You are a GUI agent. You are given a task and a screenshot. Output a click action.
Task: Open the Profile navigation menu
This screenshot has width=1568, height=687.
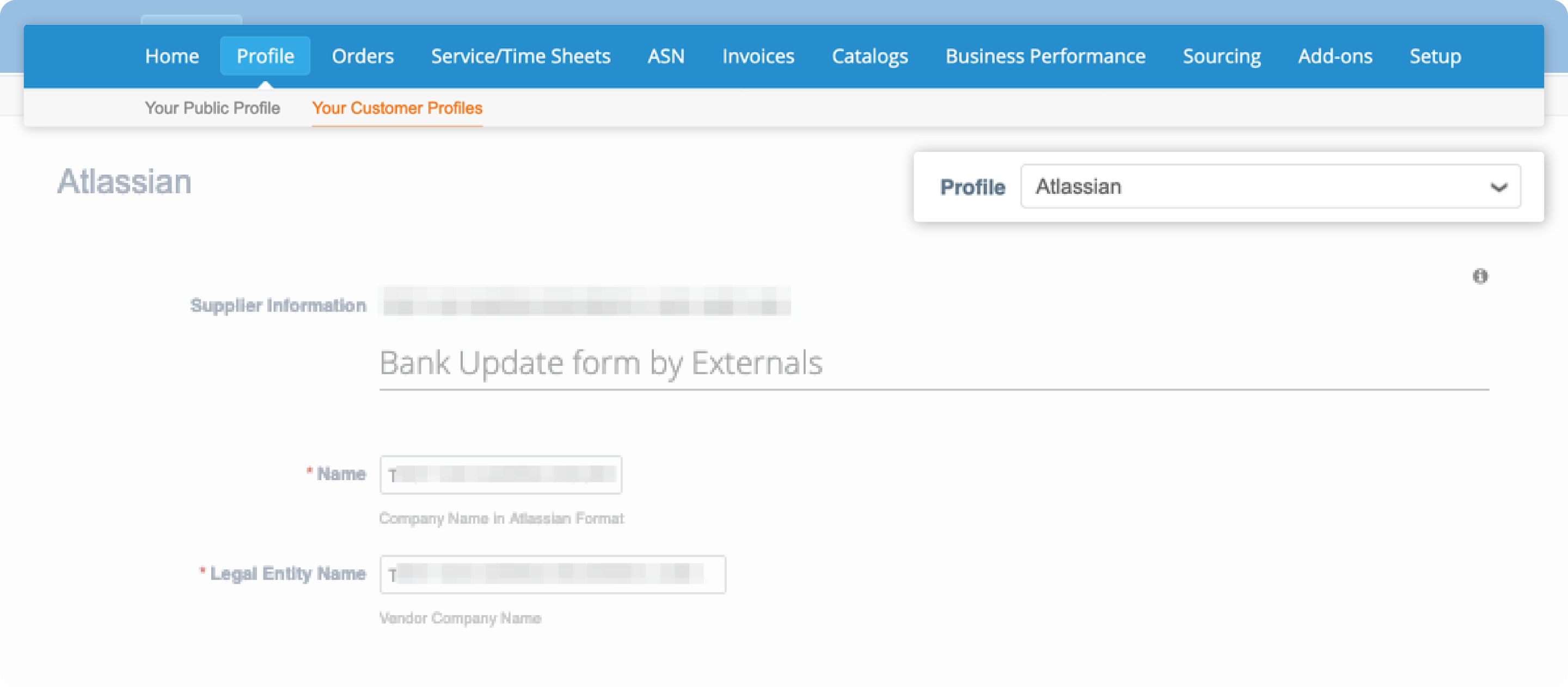(265, 56)
